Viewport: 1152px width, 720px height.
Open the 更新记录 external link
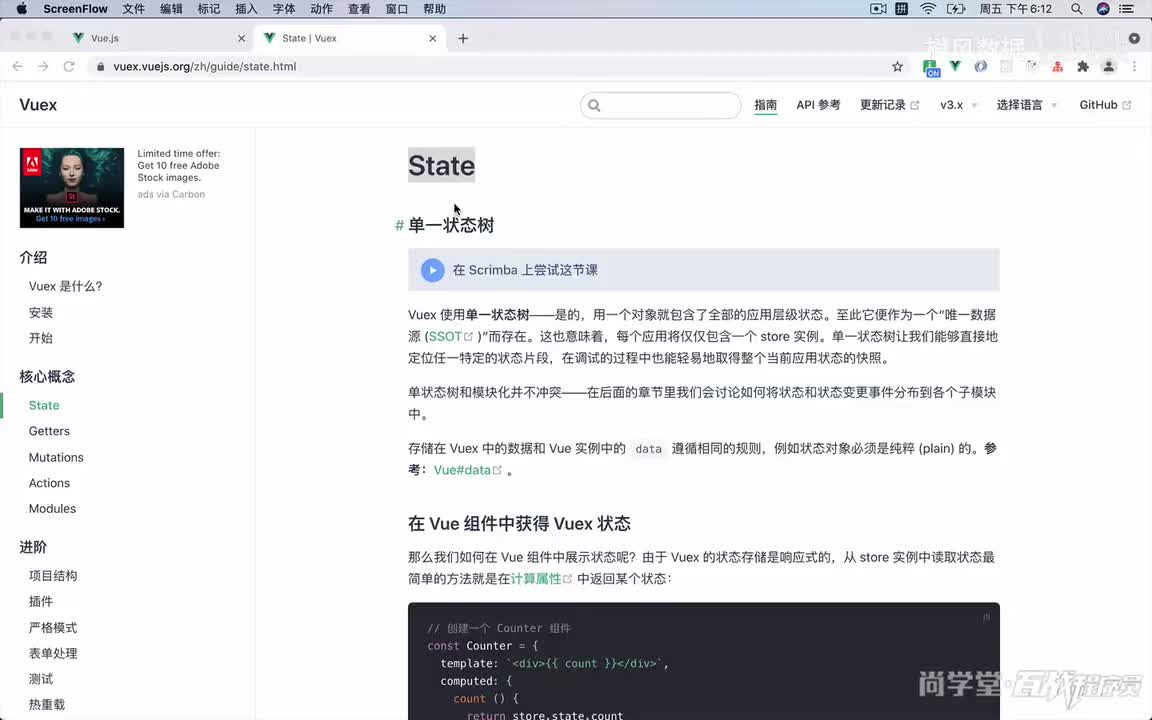click(889, 105)
